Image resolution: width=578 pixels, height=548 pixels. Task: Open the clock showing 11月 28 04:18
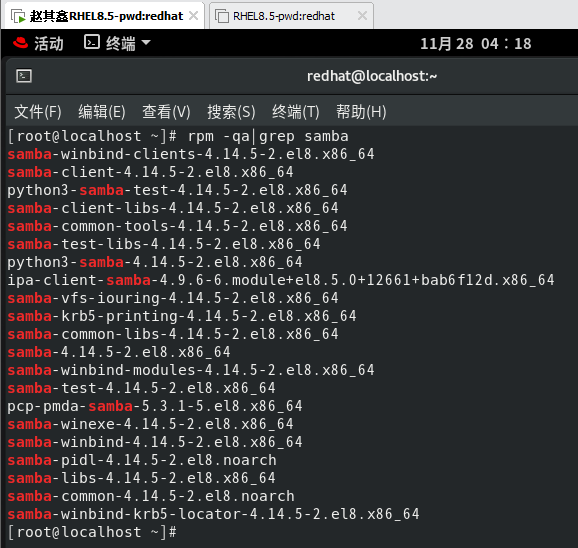click(x=476, y=44)
